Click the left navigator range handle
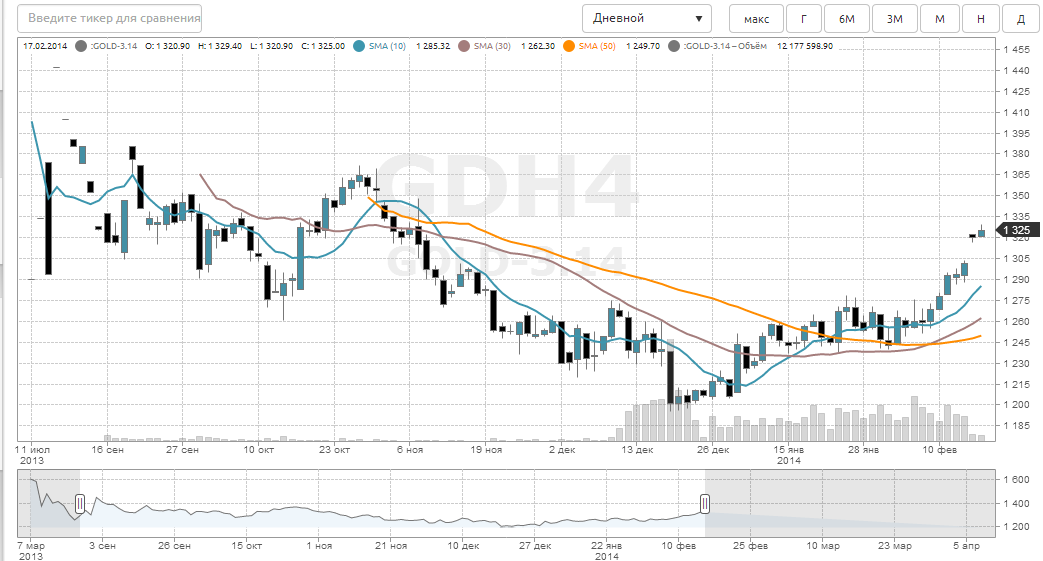1043x561 pixels. 80,504
